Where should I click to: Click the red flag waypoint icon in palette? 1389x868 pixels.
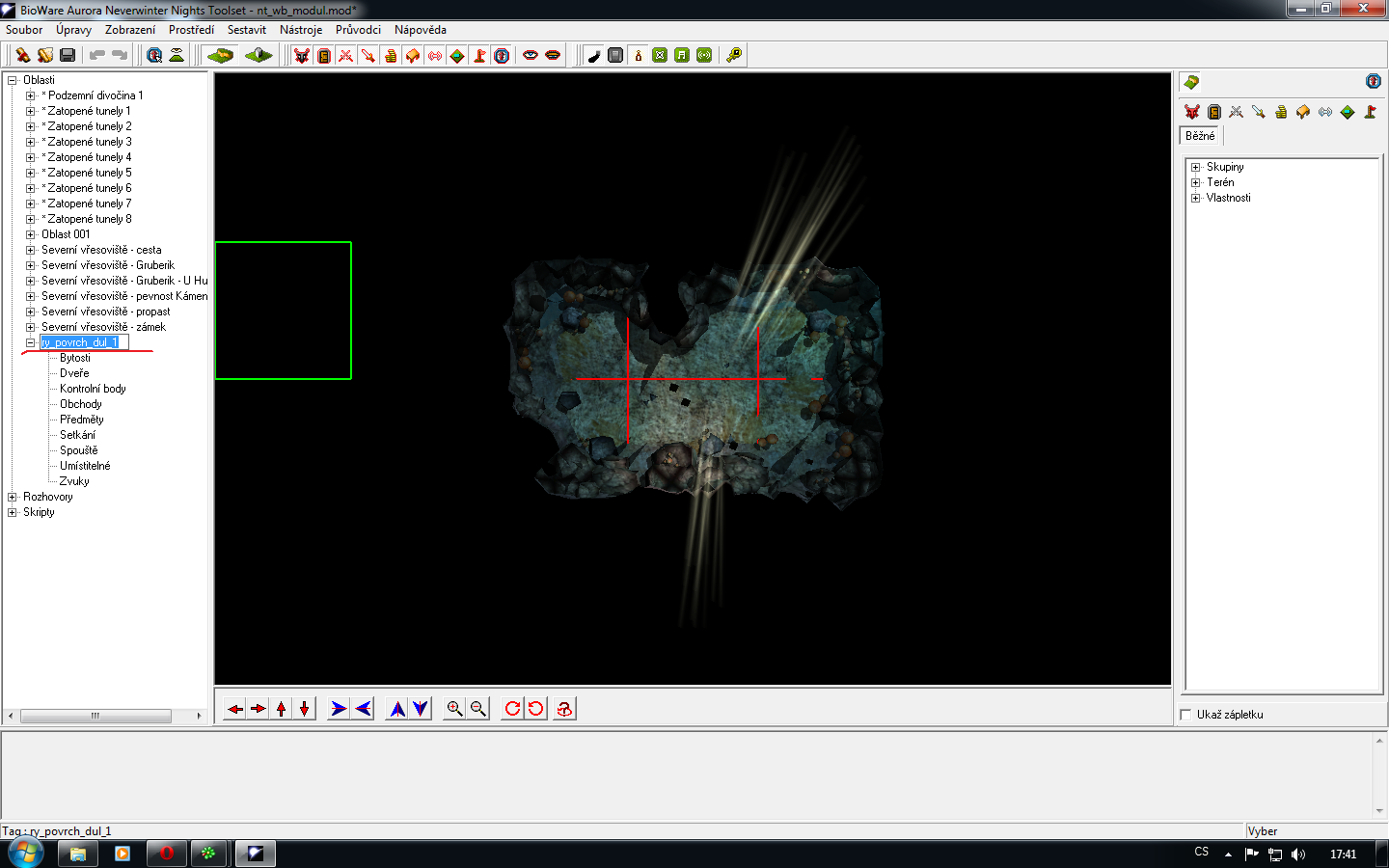pyautogui.click(x=1370, y=112)
